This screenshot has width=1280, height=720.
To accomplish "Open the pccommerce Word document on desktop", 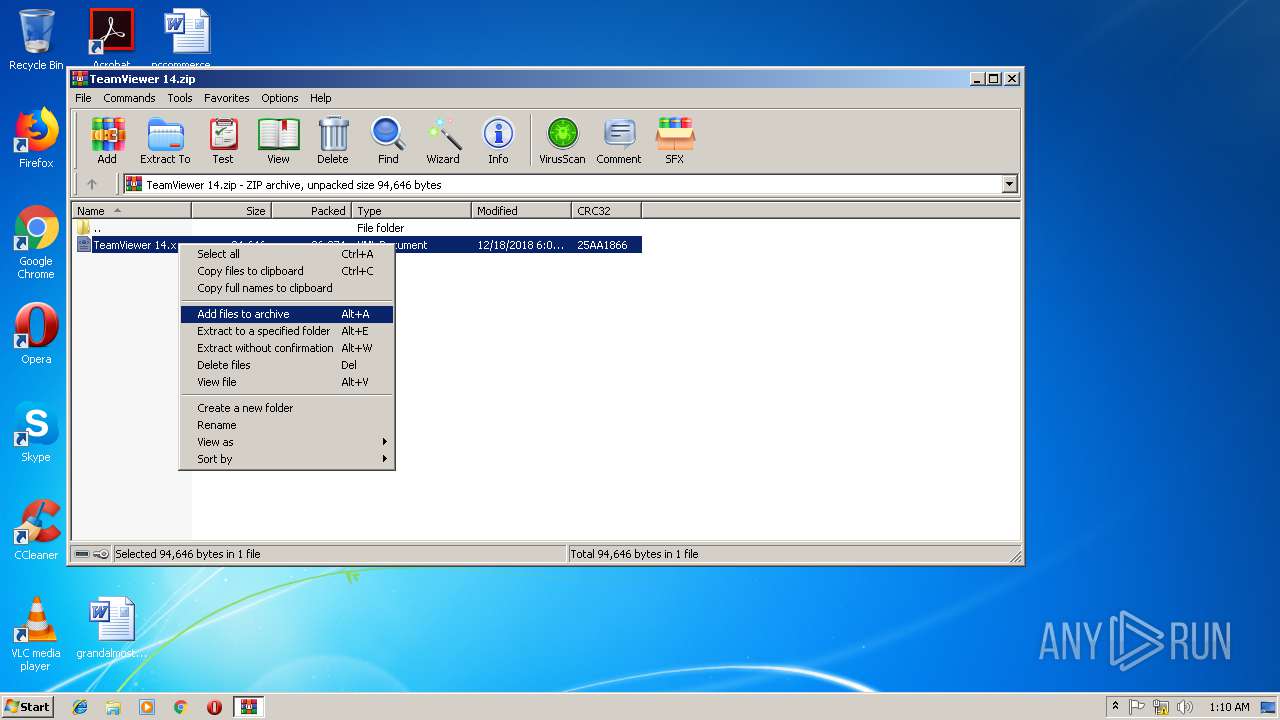I will click(187, 37).
